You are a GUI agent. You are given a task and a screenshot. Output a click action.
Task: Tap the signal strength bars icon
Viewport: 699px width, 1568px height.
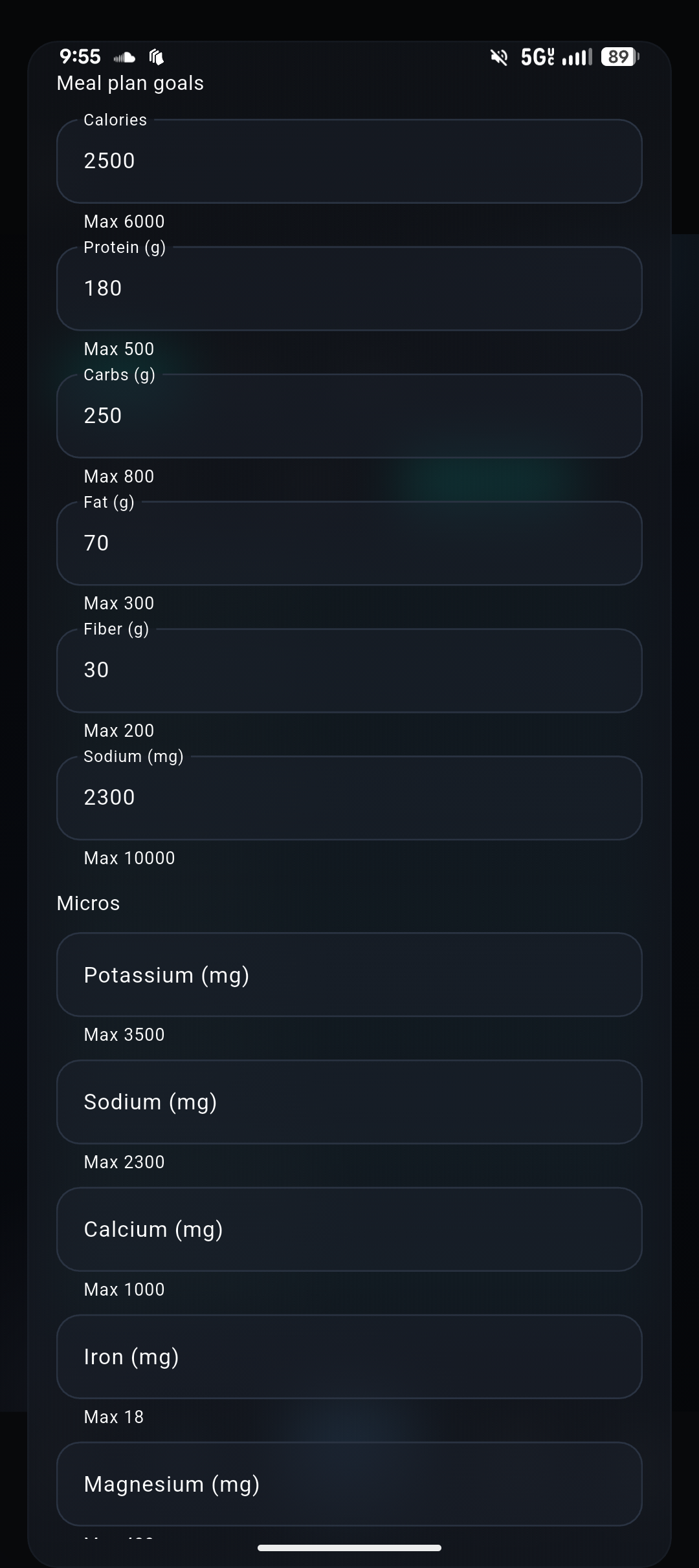577,58
